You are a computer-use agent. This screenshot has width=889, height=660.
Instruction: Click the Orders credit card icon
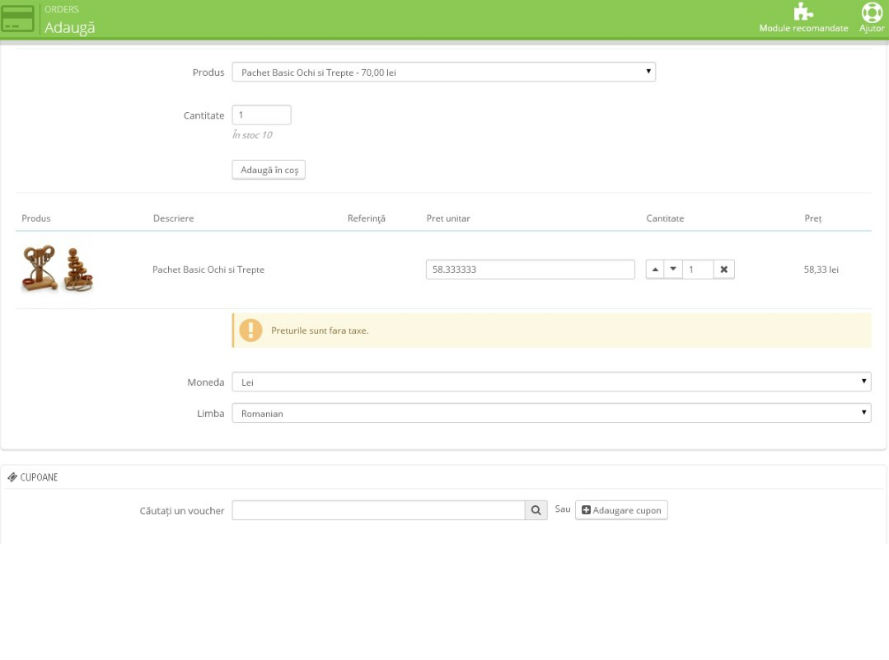click(18, 19)
